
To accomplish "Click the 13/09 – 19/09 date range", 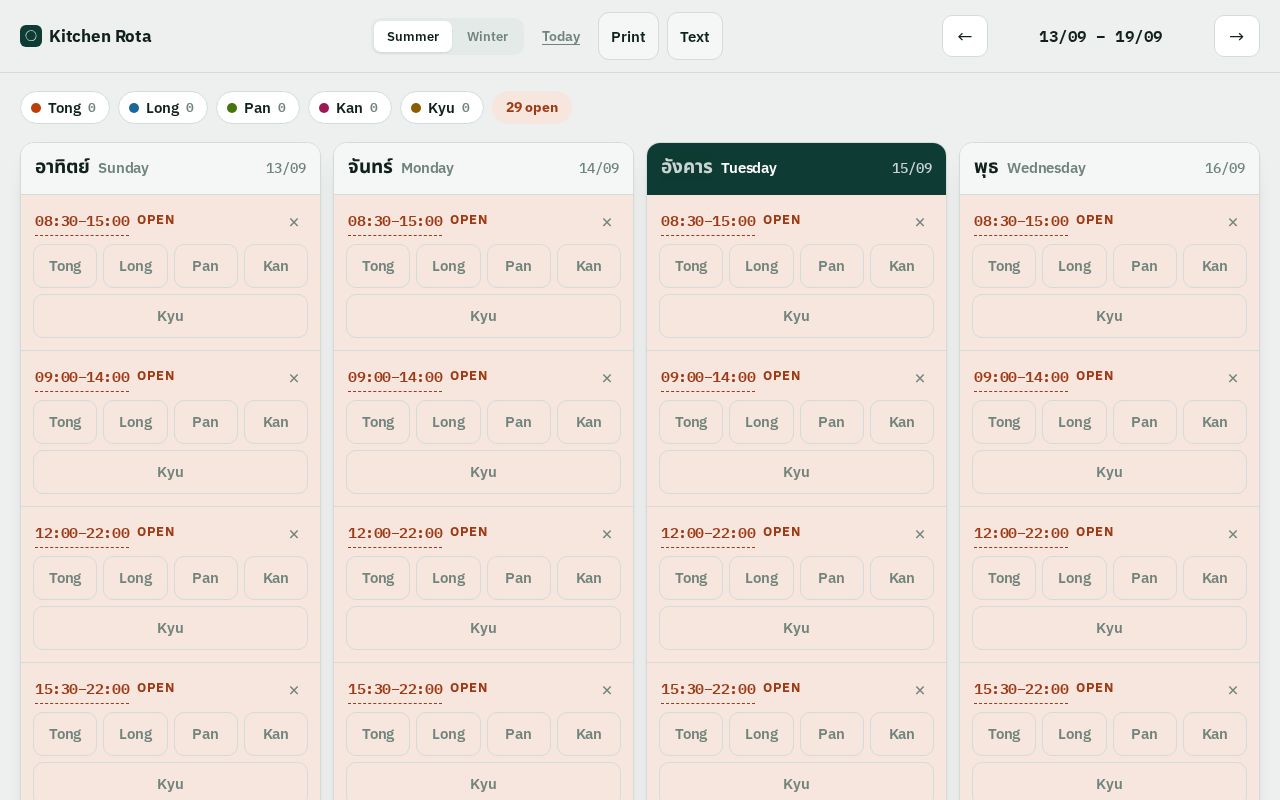I will coord(1101,36).
